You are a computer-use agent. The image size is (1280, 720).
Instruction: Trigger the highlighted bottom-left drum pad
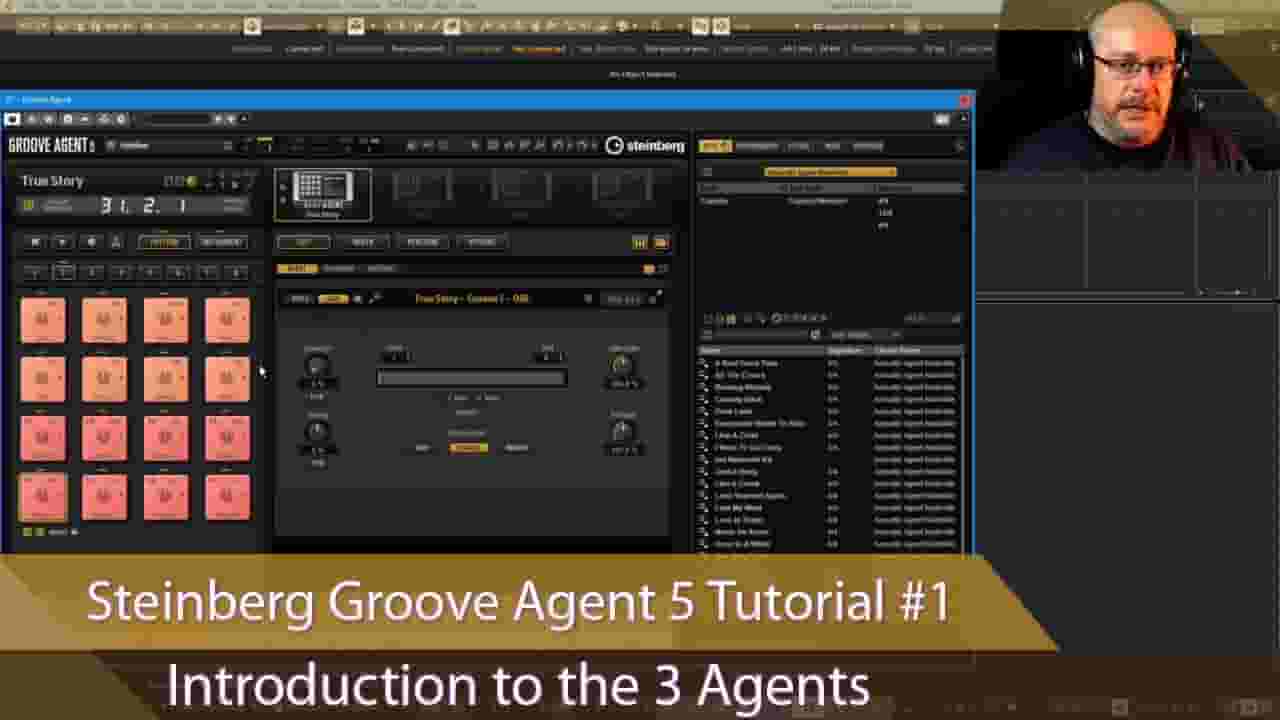[43, 497]
